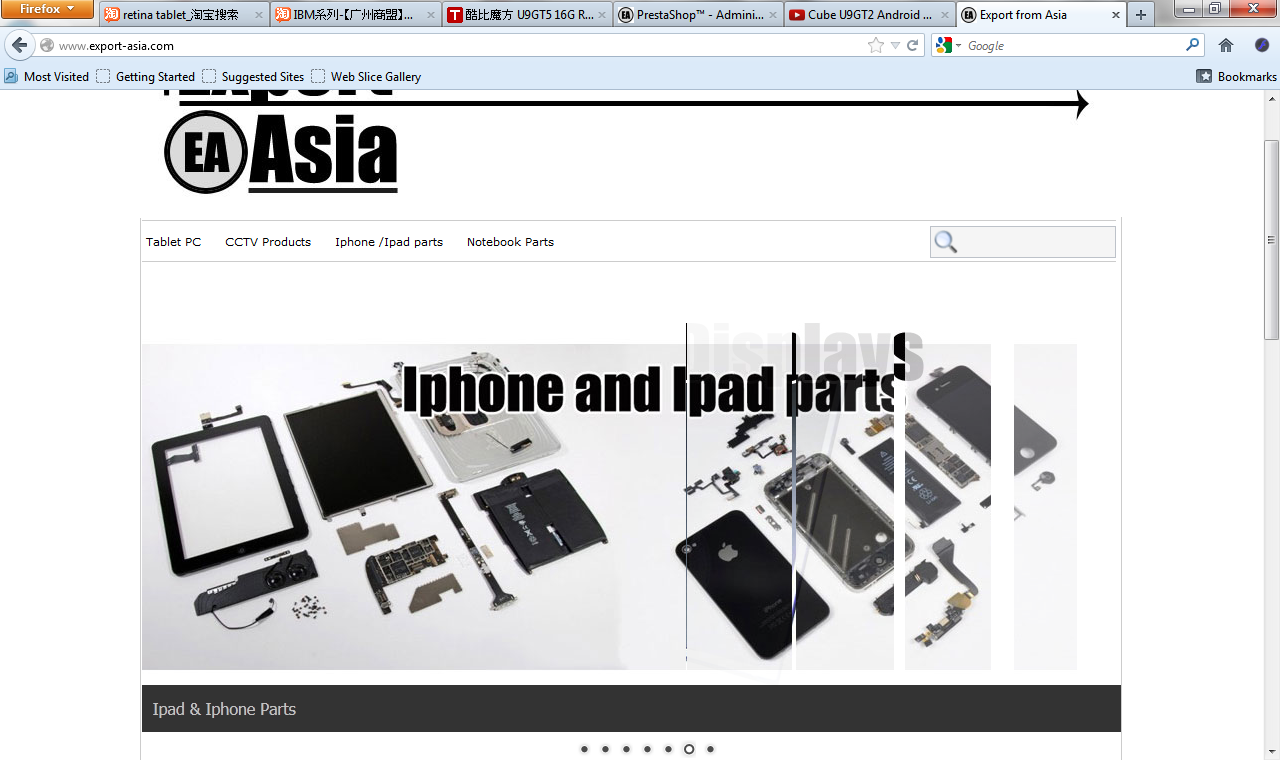Click the magnifier icon in the site search box

[x=946, y=242]
